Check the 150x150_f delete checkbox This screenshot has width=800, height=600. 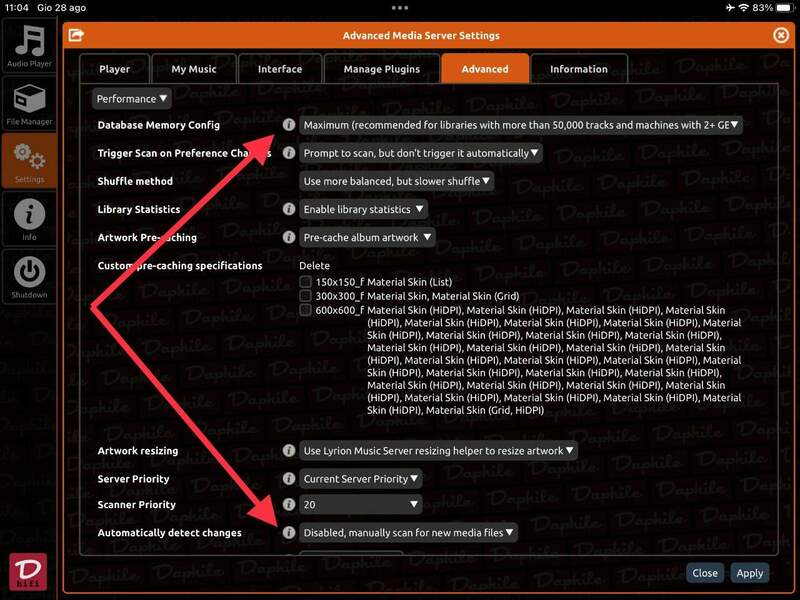point(306,282)
